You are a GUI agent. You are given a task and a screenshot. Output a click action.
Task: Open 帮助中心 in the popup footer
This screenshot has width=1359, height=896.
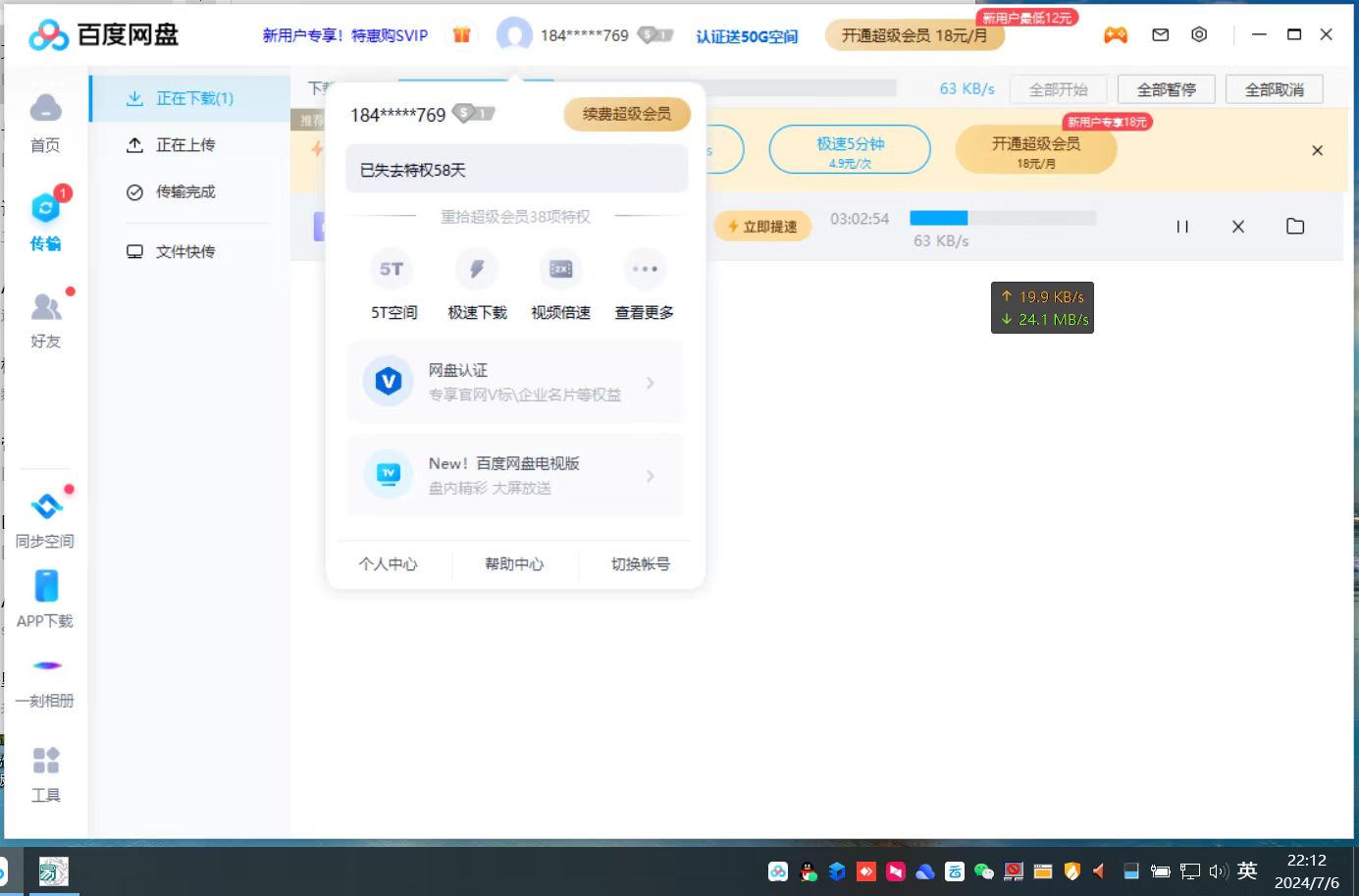[x=514, y=564]
